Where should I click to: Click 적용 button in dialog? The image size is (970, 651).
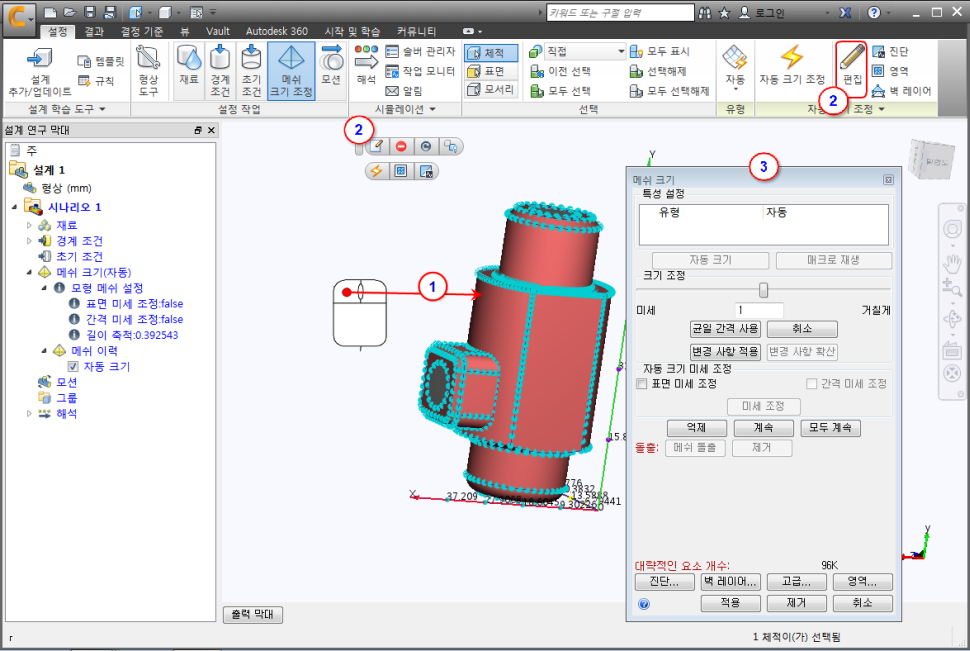coord(731,603)
